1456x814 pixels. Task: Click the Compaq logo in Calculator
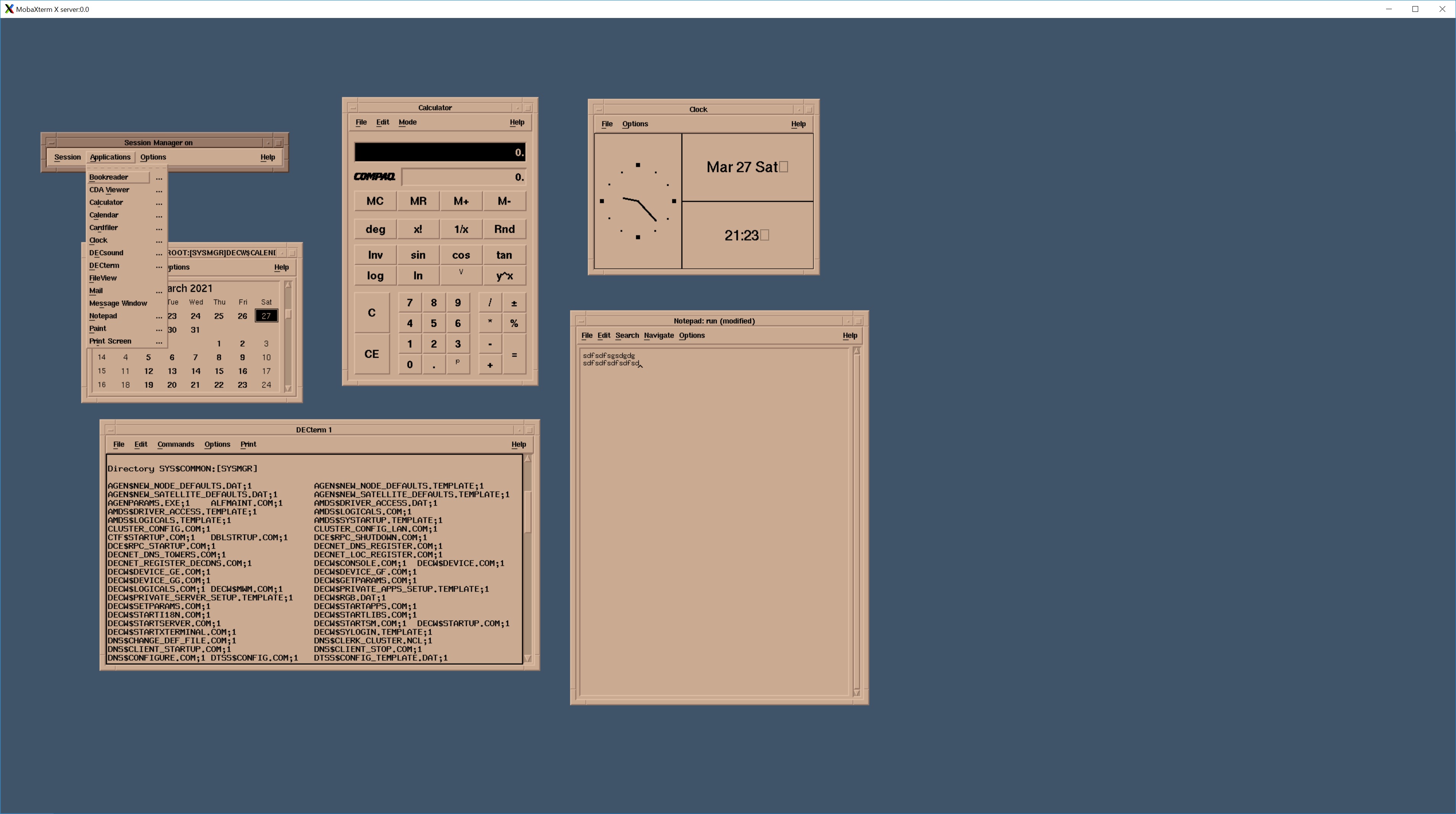pyautogui.click(x=374, y=177)
